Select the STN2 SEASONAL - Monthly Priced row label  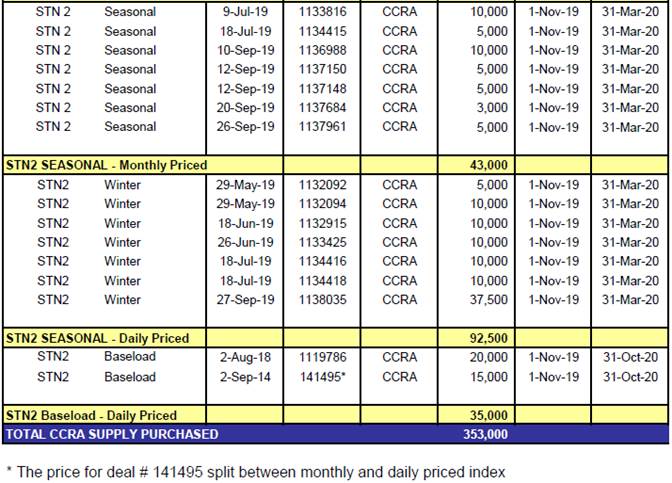106,165
